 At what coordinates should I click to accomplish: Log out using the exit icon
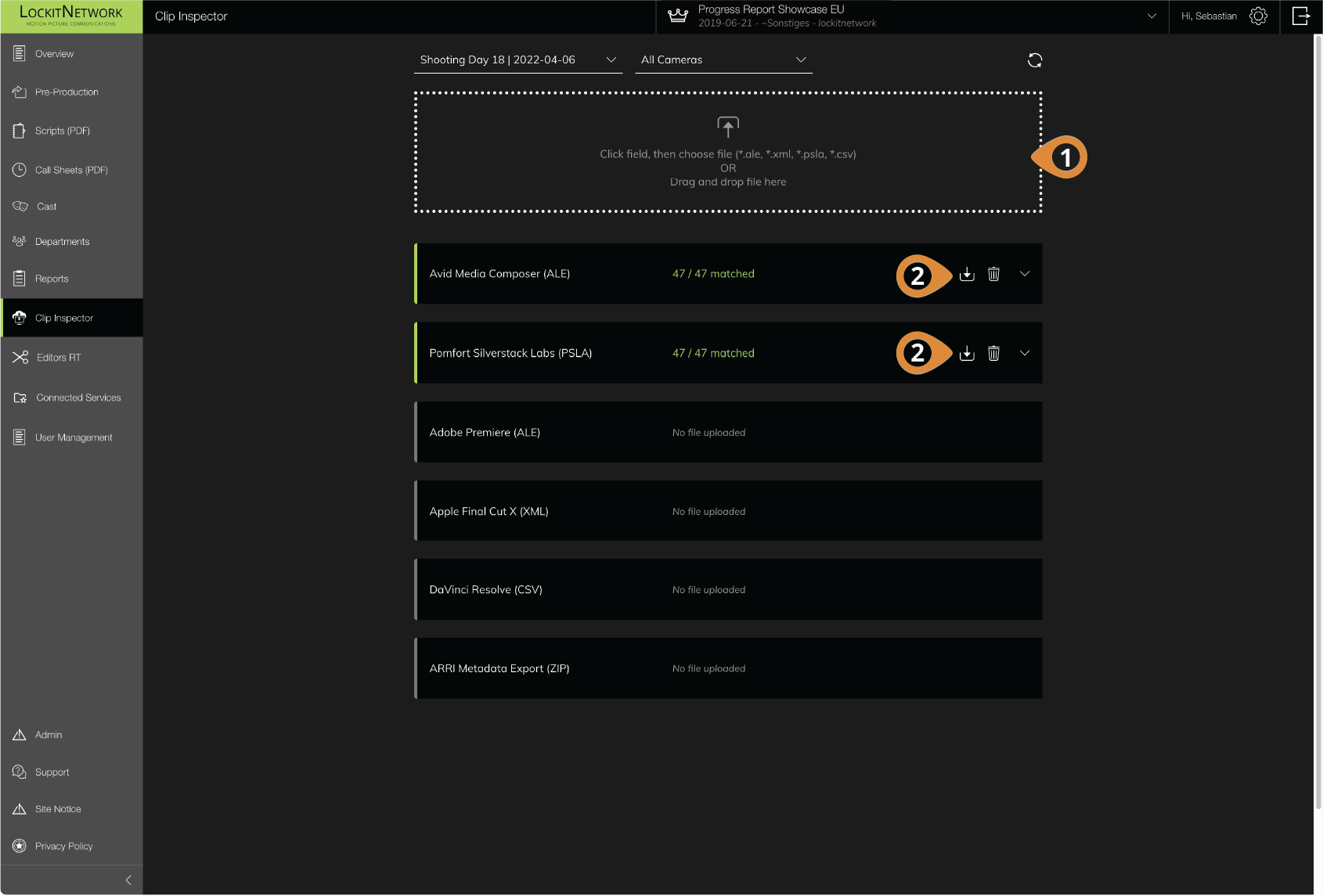click(1301, 16)
